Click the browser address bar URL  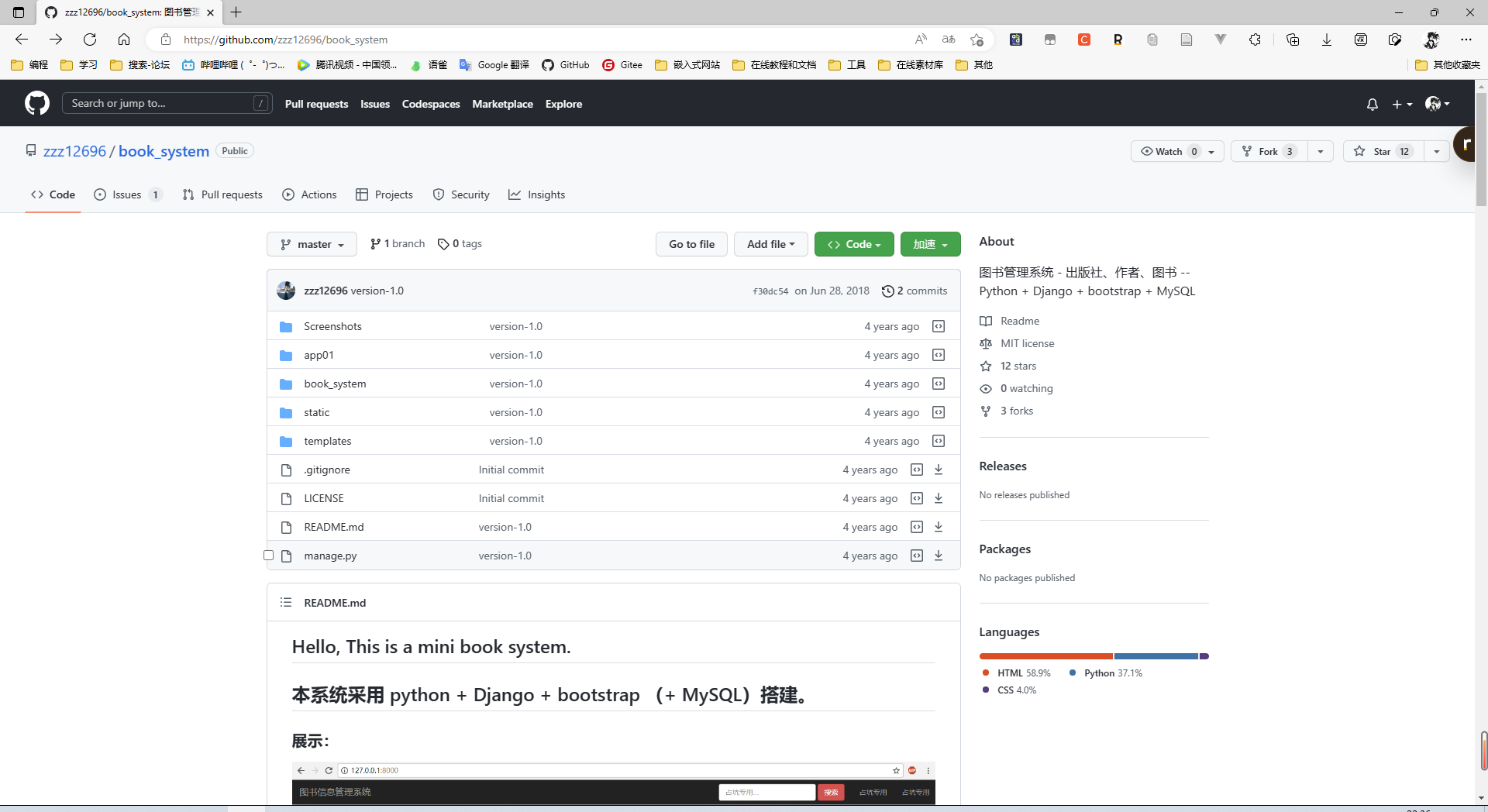click(x=285, y=40)
